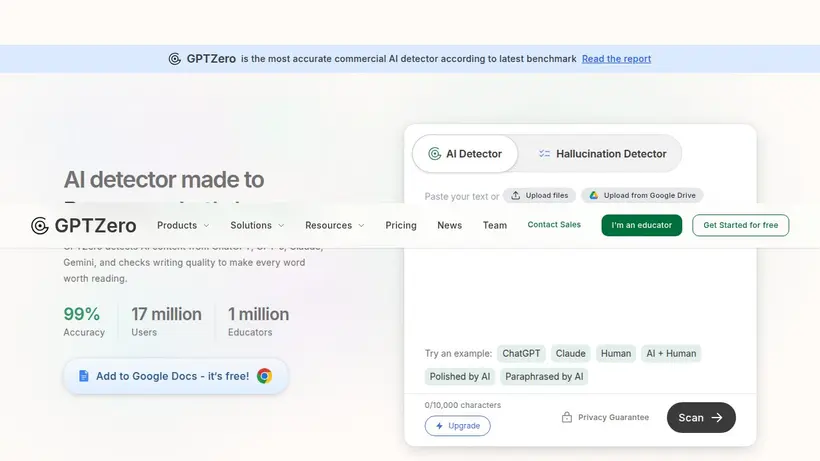Click the AI detector made to heading
Image resolution: width=820 pixels, height=461 pixels.
pyautogui.click(x=164, y=179)
